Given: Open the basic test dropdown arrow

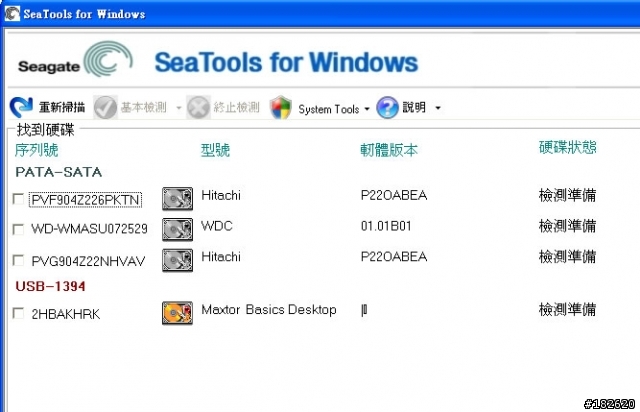Looking at the screenshot, I should tap(178, 108).
